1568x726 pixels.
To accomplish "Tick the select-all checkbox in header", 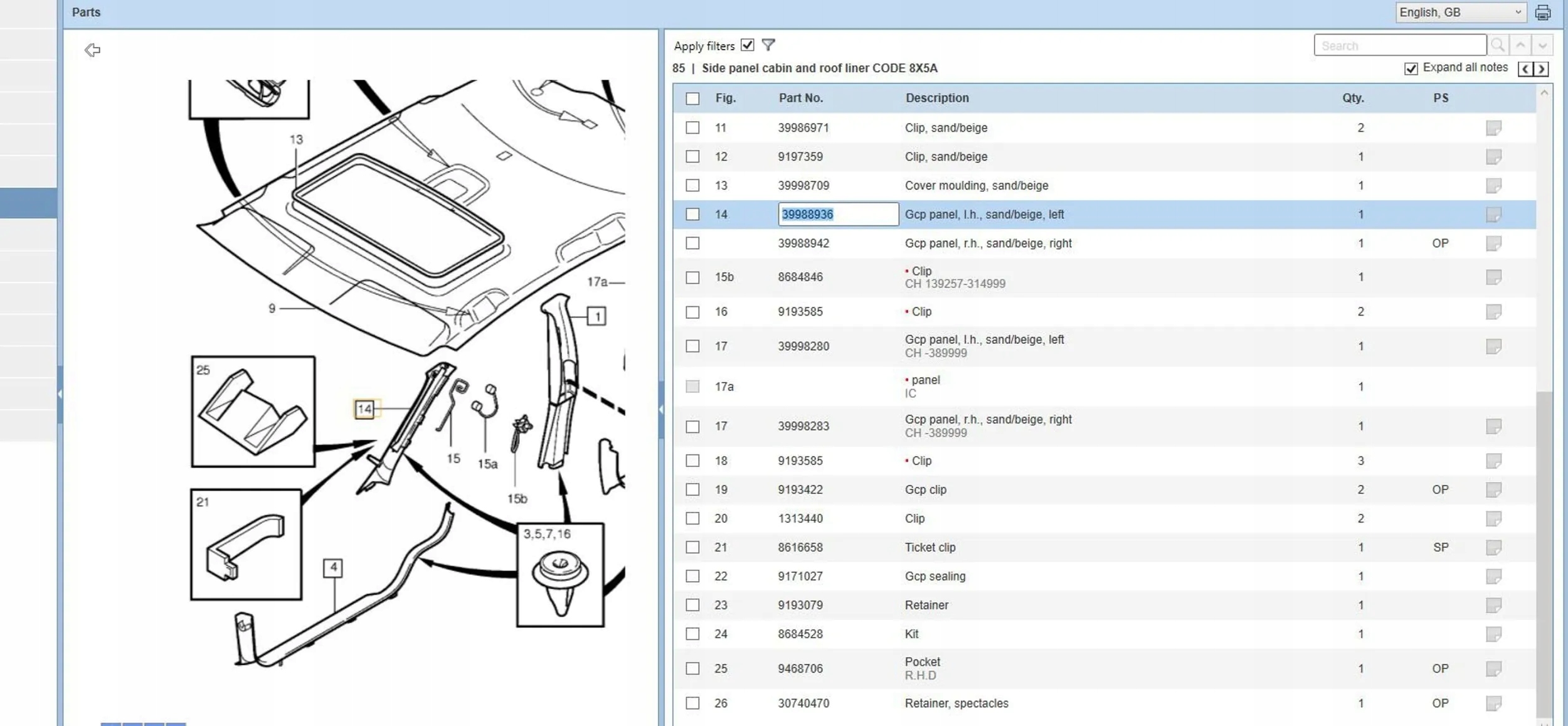I will pos(692,99).
